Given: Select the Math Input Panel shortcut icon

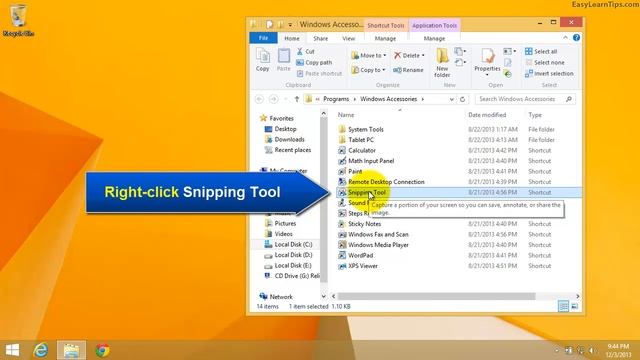Looking at the screenshot, I should click(x=342, y=161).
